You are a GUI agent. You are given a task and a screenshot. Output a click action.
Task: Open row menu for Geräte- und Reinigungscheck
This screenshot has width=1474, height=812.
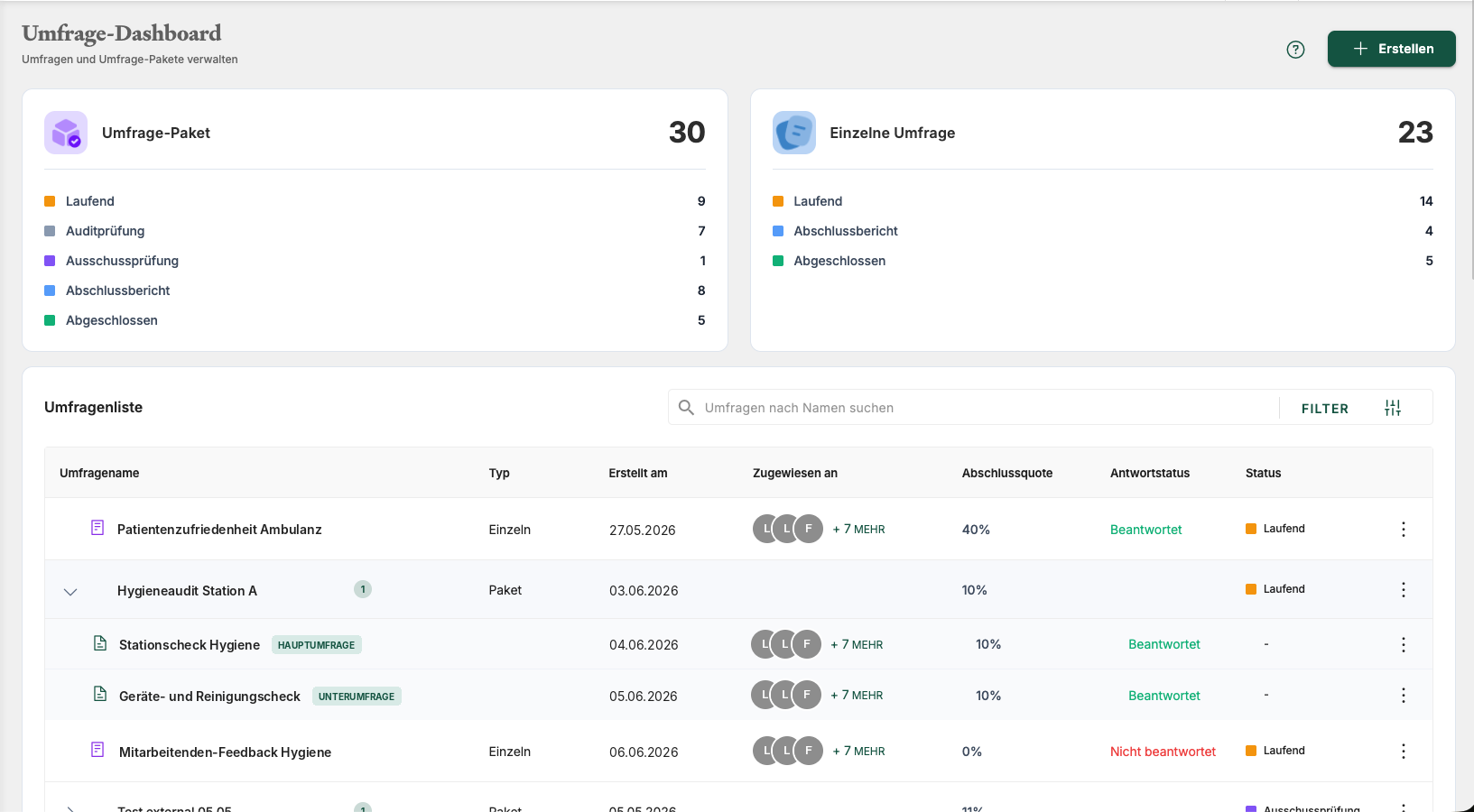tap(1403, 696)
